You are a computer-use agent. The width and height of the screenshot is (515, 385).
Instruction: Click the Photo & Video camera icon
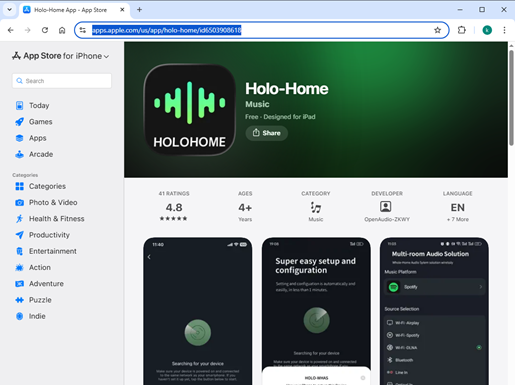pyautogui.click(x=20, y=203)
